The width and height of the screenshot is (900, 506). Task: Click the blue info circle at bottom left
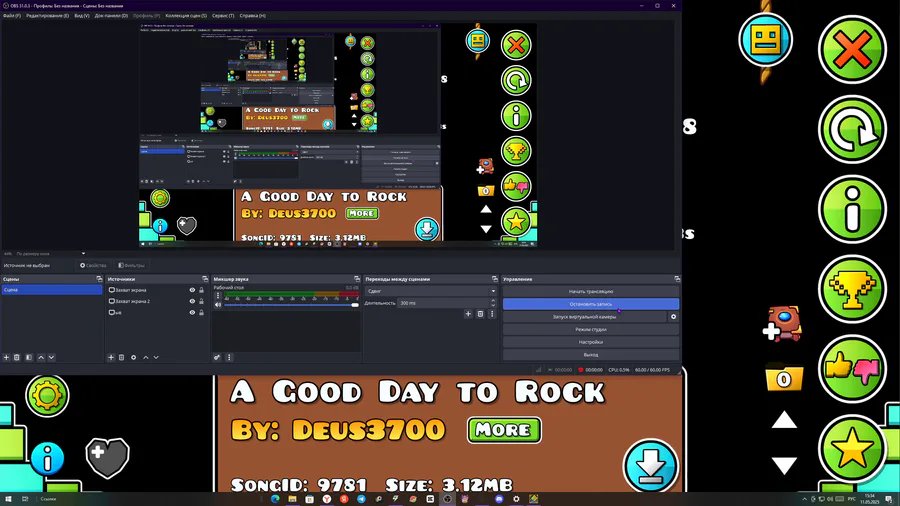(47, 458)
